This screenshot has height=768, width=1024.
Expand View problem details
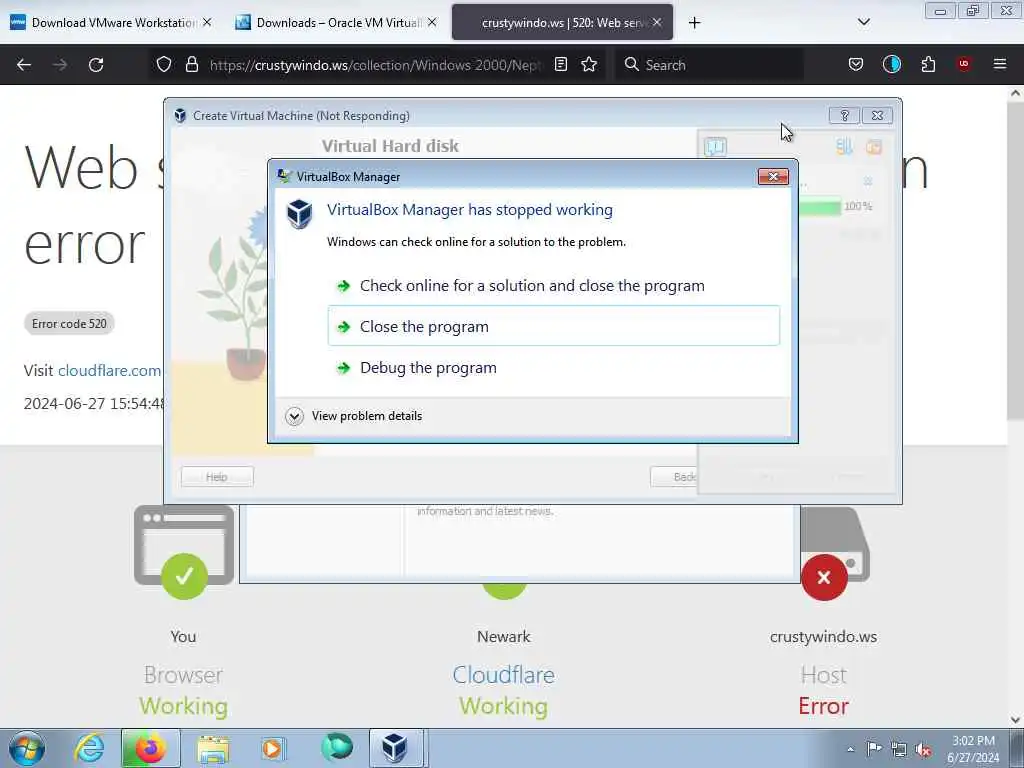point(354,416)
